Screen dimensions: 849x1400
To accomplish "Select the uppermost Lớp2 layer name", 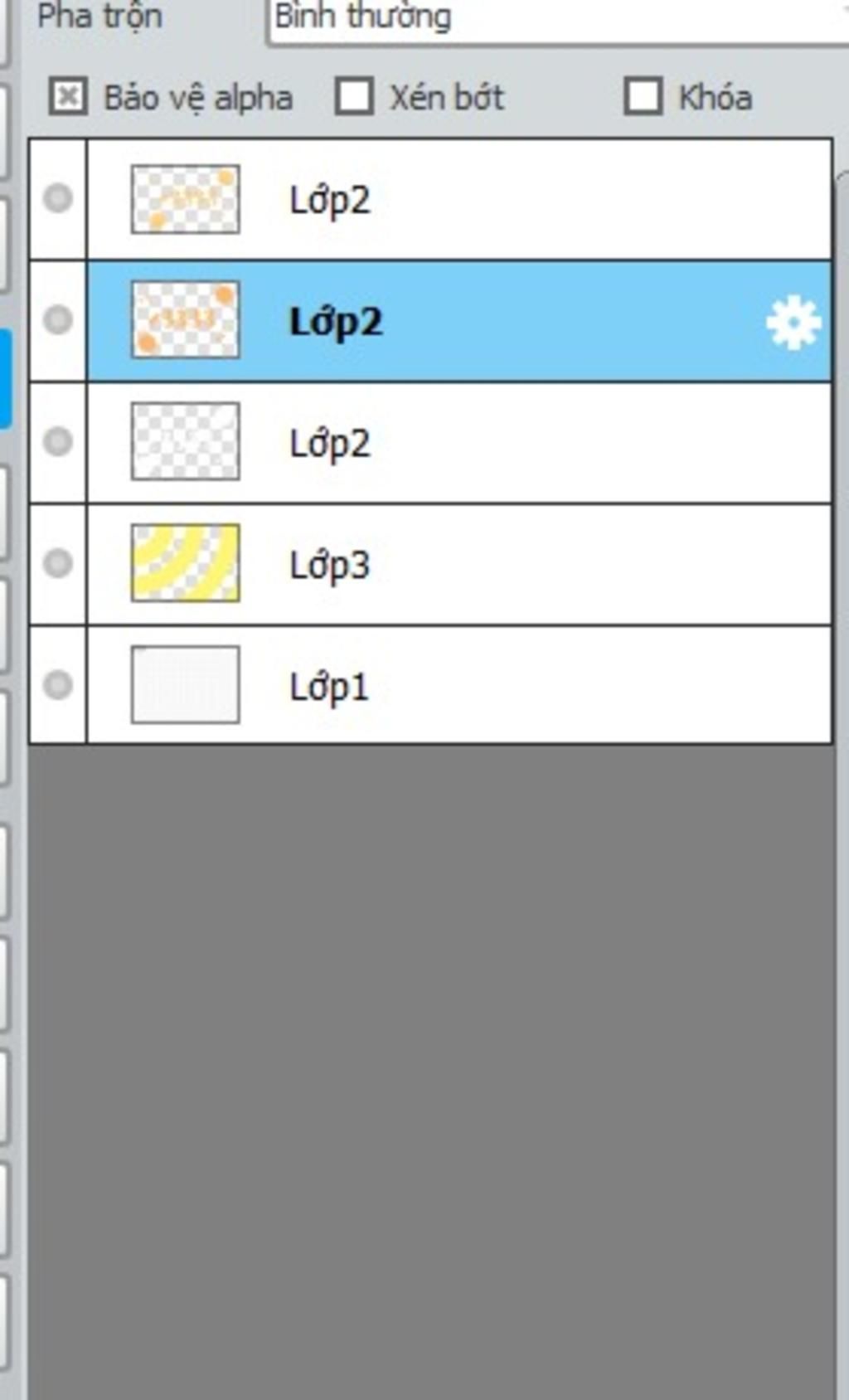I will 329,200.
